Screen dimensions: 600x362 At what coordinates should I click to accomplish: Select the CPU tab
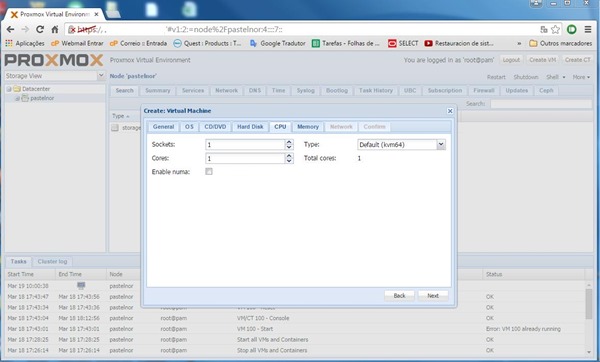(280, 127)
